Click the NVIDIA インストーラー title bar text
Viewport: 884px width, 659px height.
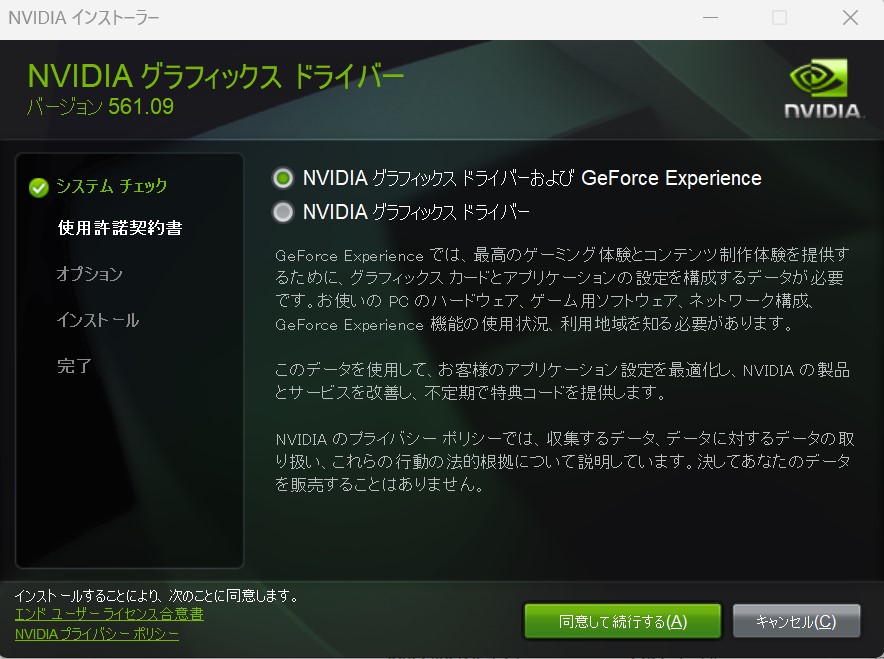(x=83, y=18)
